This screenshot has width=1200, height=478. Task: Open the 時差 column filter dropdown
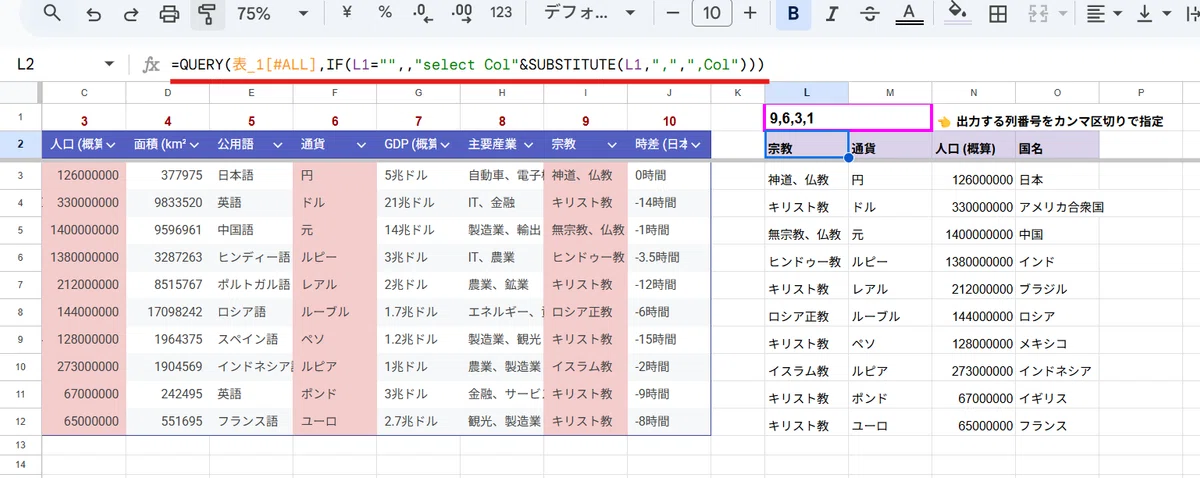pos(696,144)
